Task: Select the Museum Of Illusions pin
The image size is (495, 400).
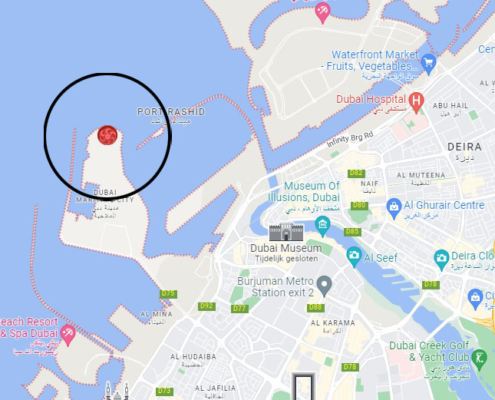Action: click(322, 226)
